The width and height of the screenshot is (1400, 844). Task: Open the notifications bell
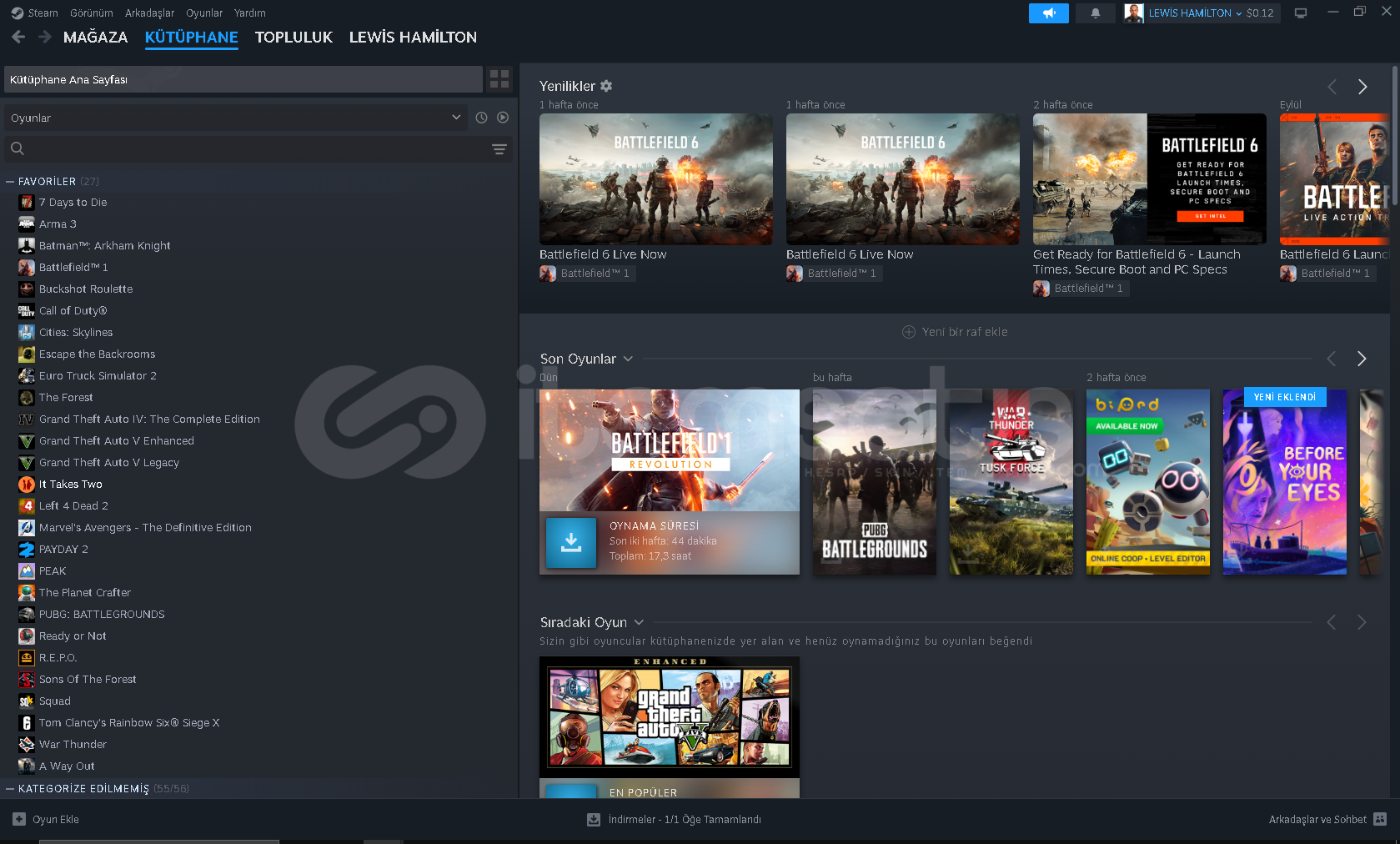pyautogui.click(x=1095, y=13)
